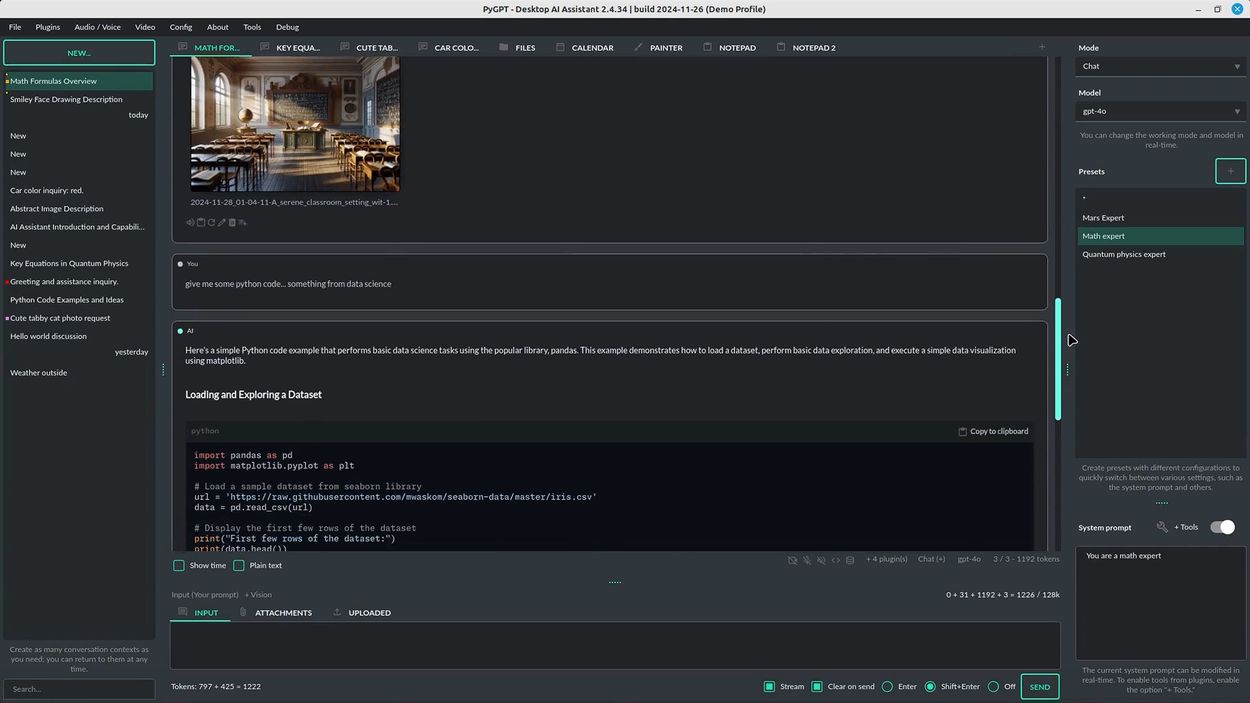Click the document icon beside plugin count
Image resolution: width=1250 pixels, height=703 pixels.
850,560
